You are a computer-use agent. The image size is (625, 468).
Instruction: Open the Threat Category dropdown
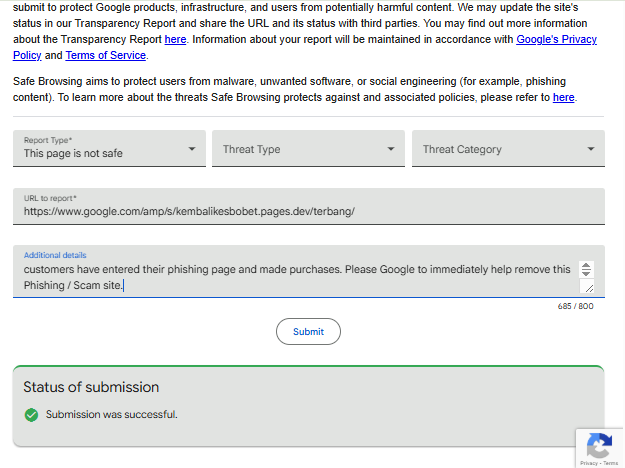pyautogui.click(x=508, y=149)
